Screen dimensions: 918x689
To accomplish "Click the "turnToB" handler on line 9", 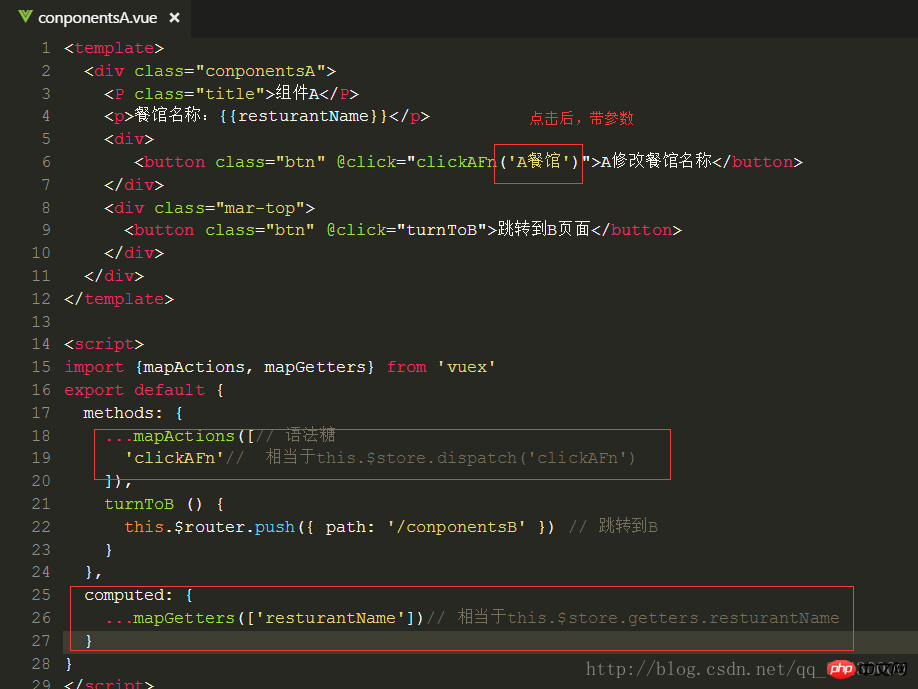I will click(x=441, y=230).
